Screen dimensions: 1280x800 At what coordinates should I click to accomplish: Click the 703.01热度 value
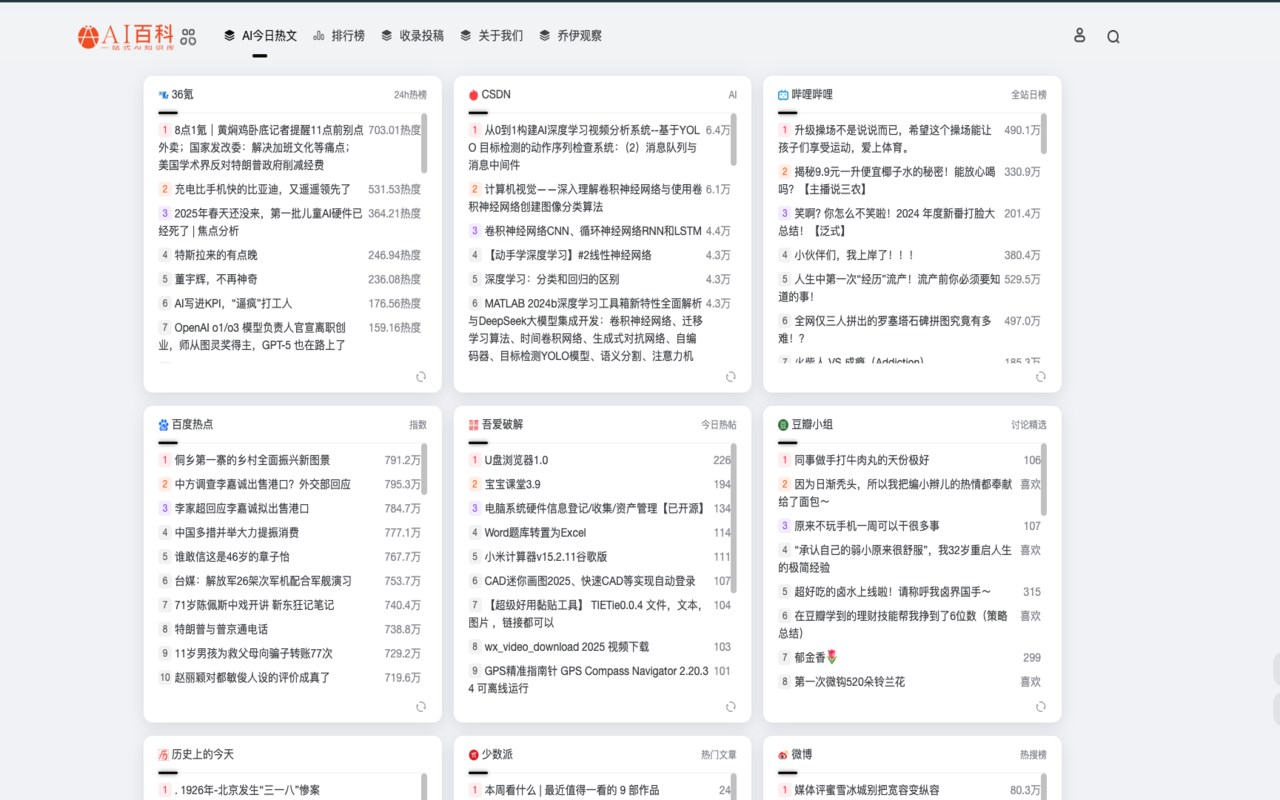pyautogui.click(x=395, y=130)
